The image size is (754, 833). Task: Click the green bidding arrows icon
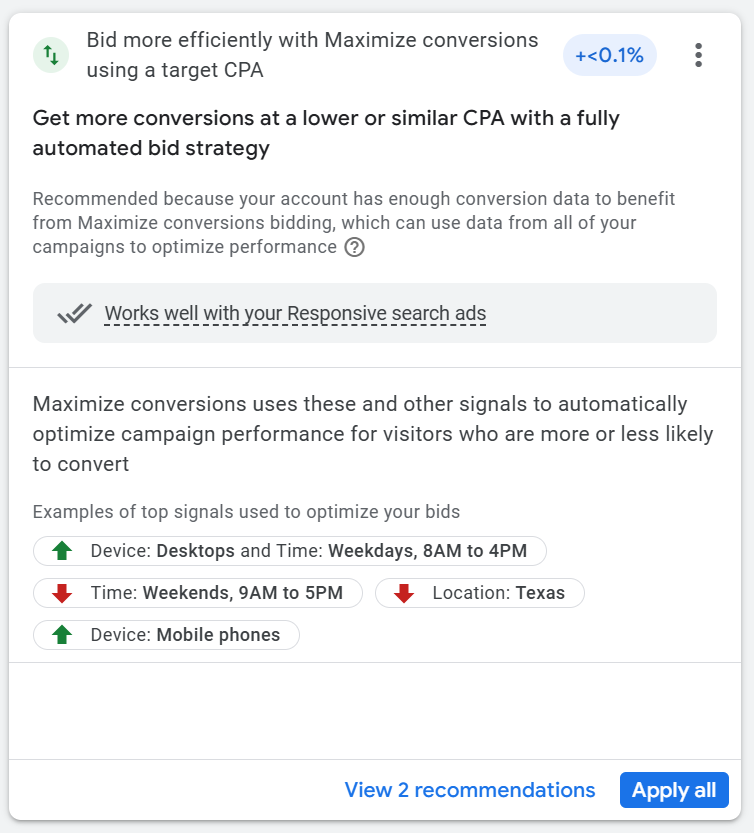click(51, 55)
